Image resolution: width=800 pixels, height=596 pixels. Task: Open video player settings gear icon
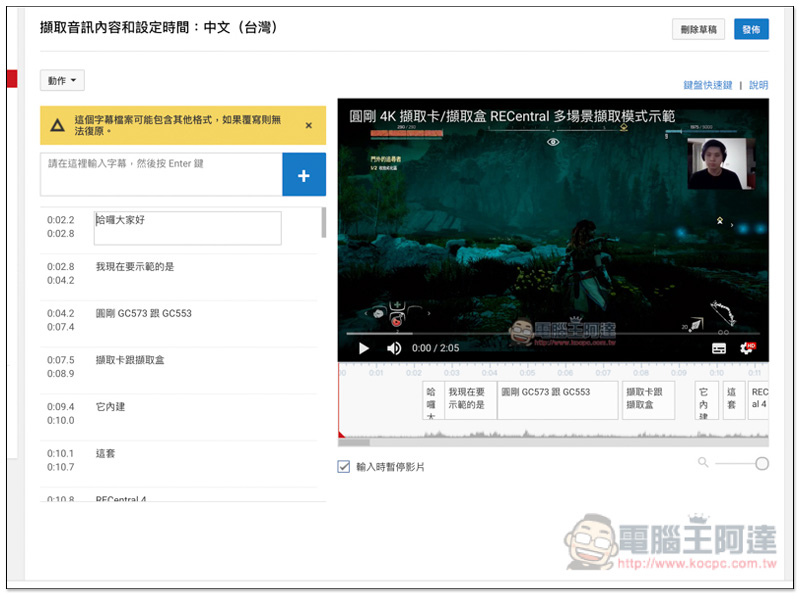pyautogui.click(x=747, y=348)
